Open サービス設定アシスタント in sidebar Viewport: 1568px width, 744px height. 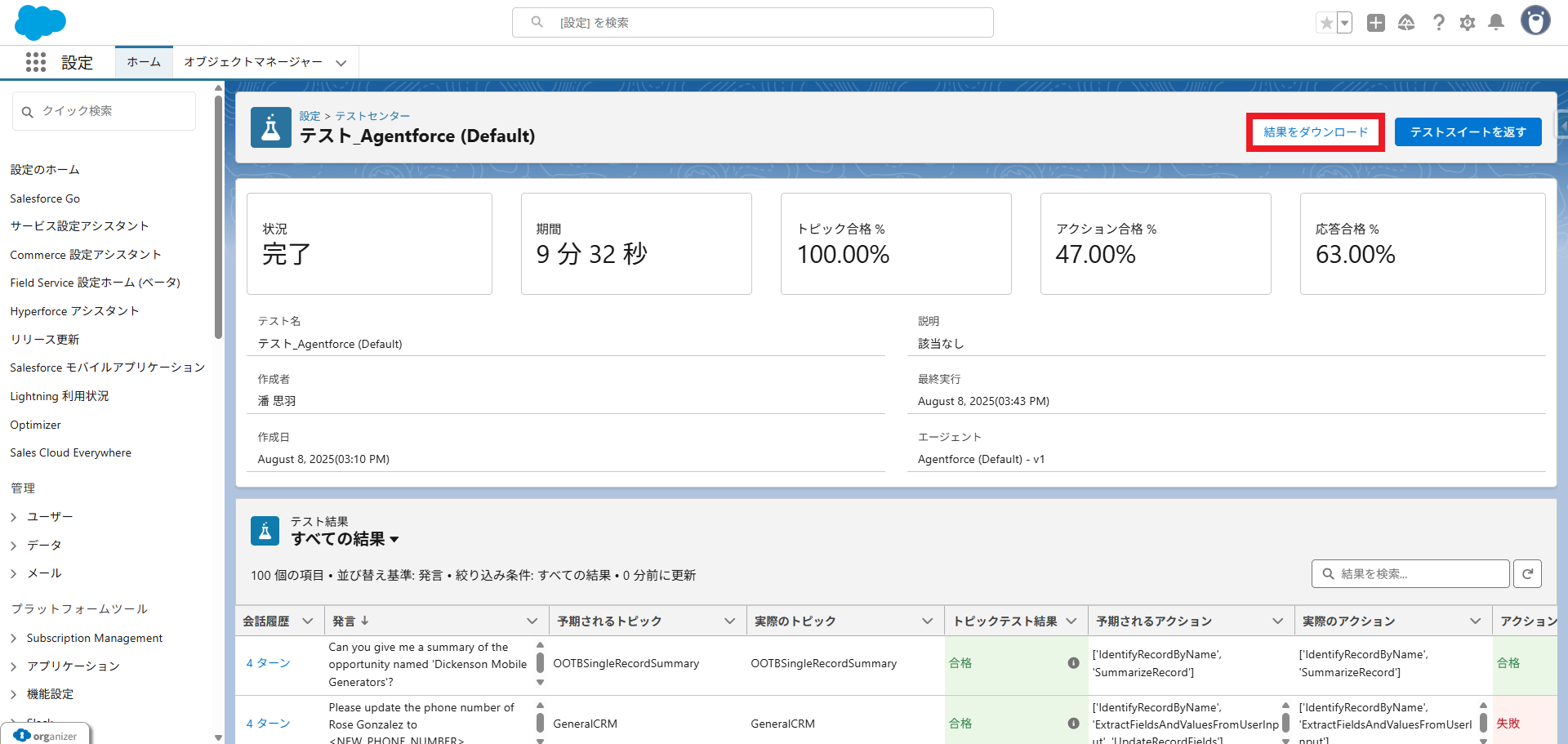(x=79, y=226)
